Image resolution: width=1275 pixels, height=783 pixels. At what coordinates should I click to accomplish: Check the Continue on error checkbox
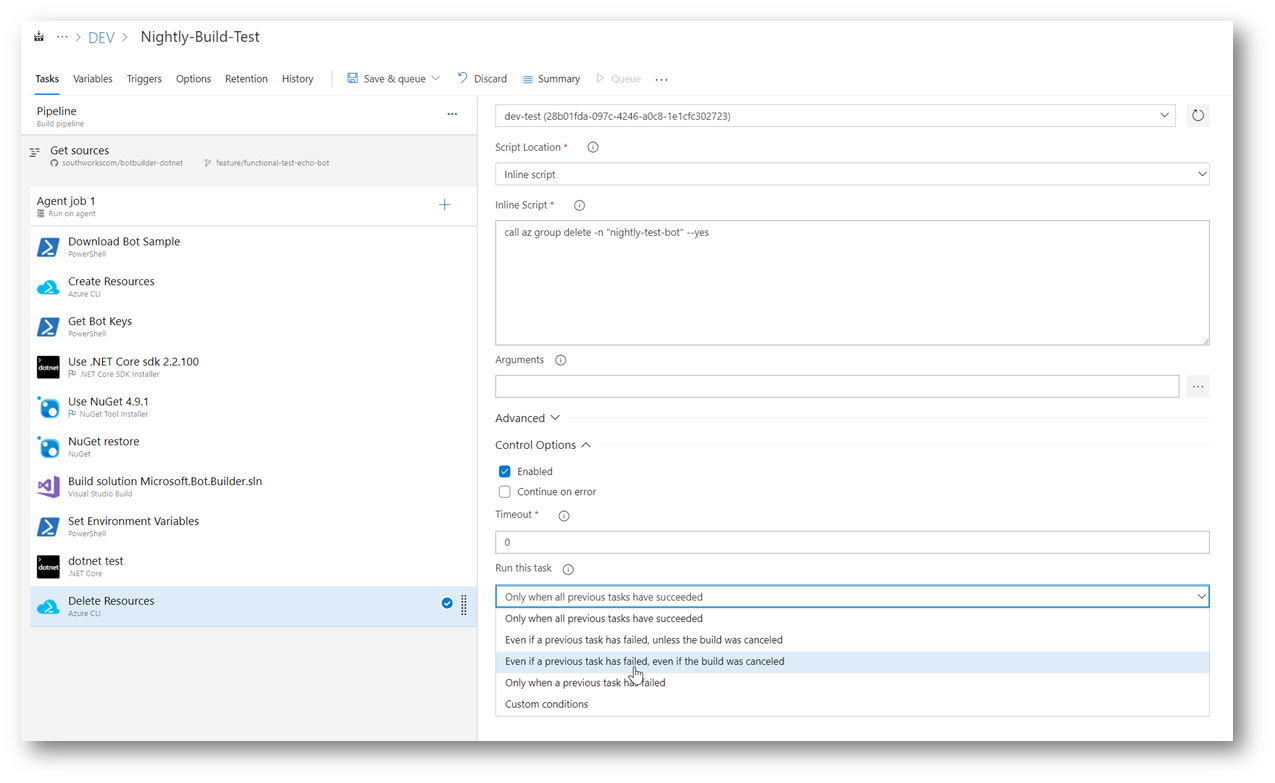point(504,491)
